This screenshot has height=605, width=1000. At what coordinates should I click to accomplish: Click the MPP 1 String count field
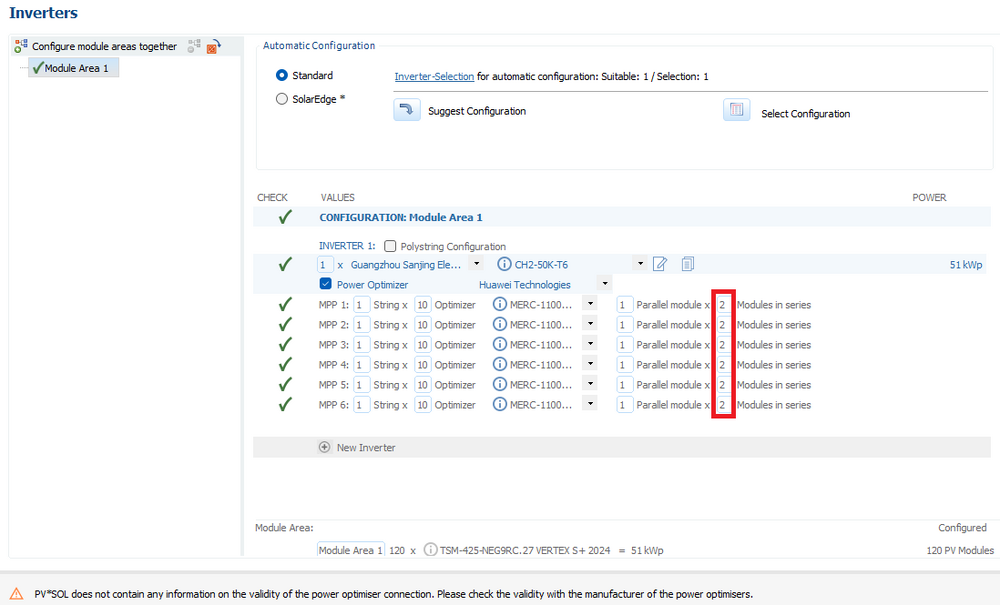tap(362, 305)
